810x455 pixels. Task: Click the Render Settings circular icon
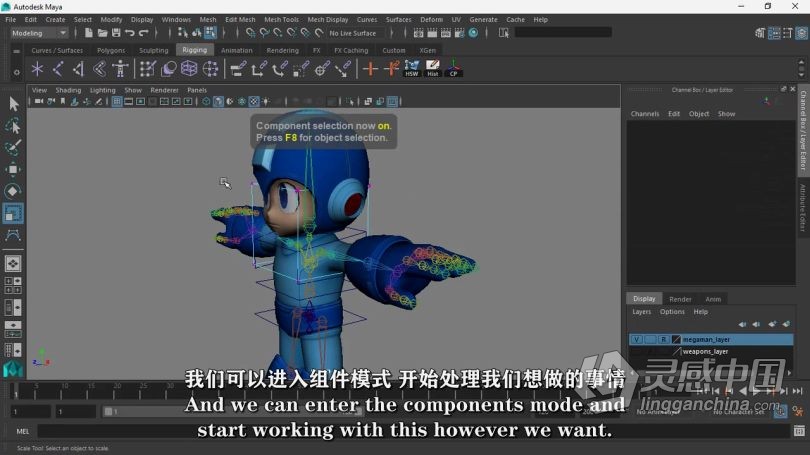click(x=473, y=33)
